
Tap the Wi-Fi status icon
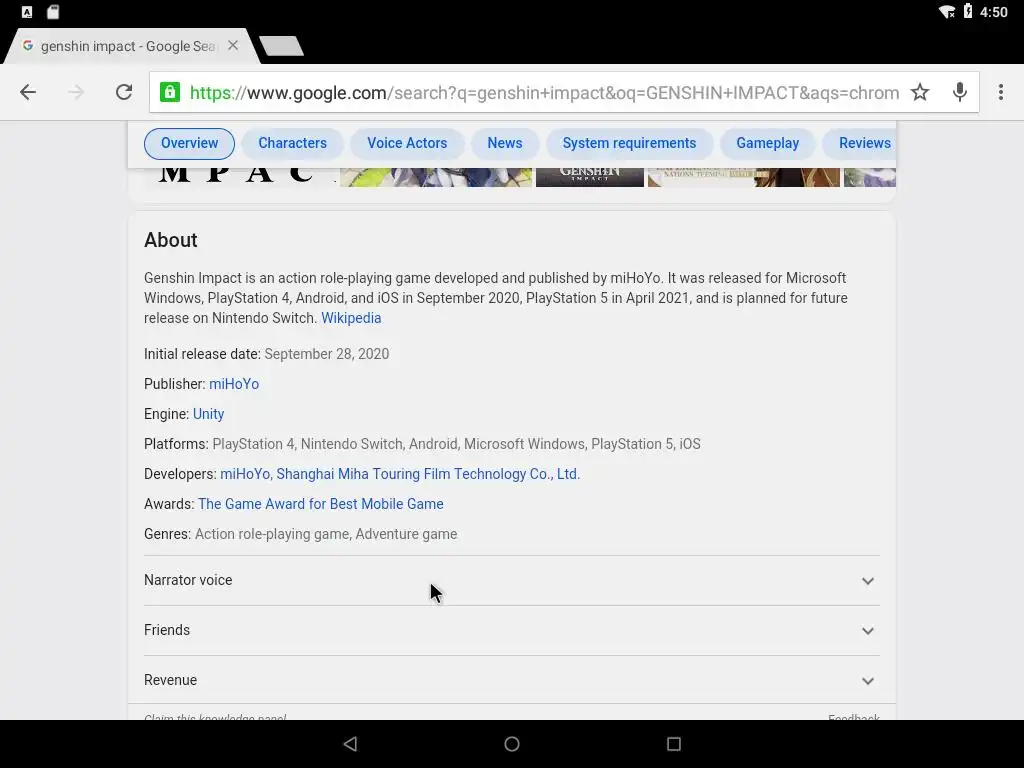click(947, 12)
